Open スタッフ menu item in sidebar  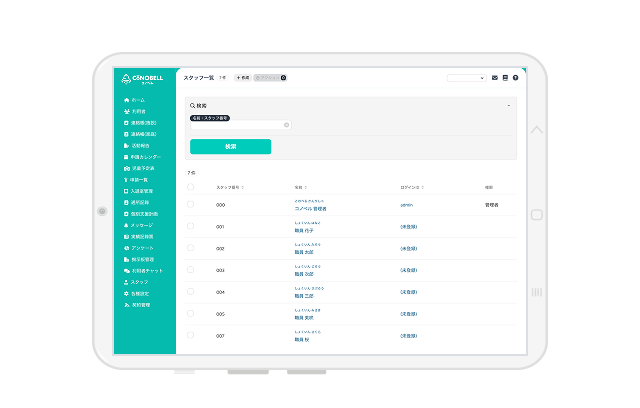pyautogui.click(x=139, y=282)
